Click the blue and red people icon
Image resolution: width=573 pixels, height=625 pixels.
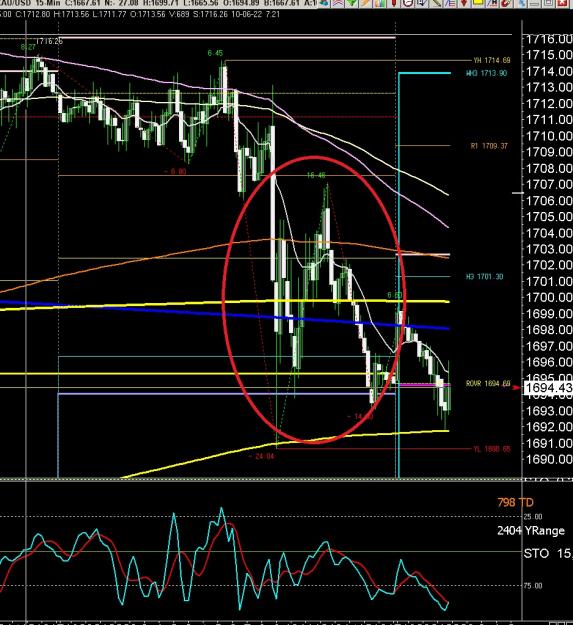coord(324,3)
